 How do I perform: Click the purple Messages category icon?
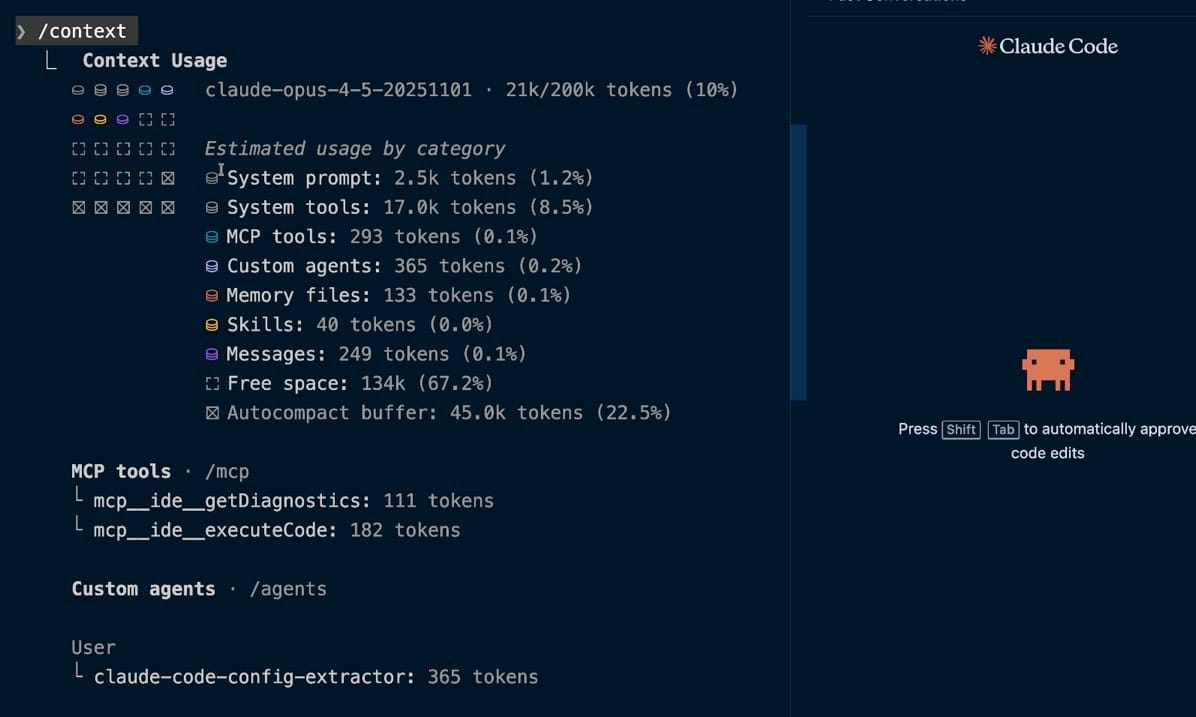coord(211,354)
